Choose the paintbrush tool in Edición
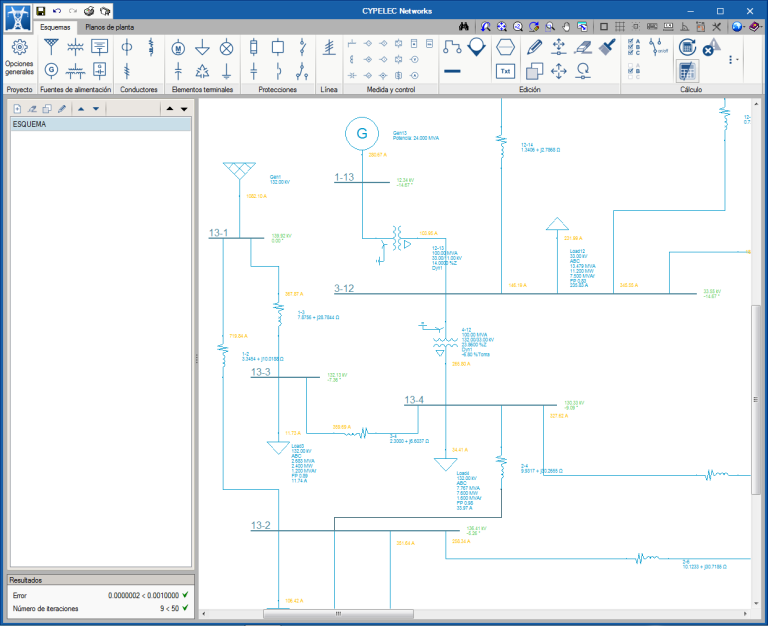This screenshot has height=626, width=768. pos(607,47)
